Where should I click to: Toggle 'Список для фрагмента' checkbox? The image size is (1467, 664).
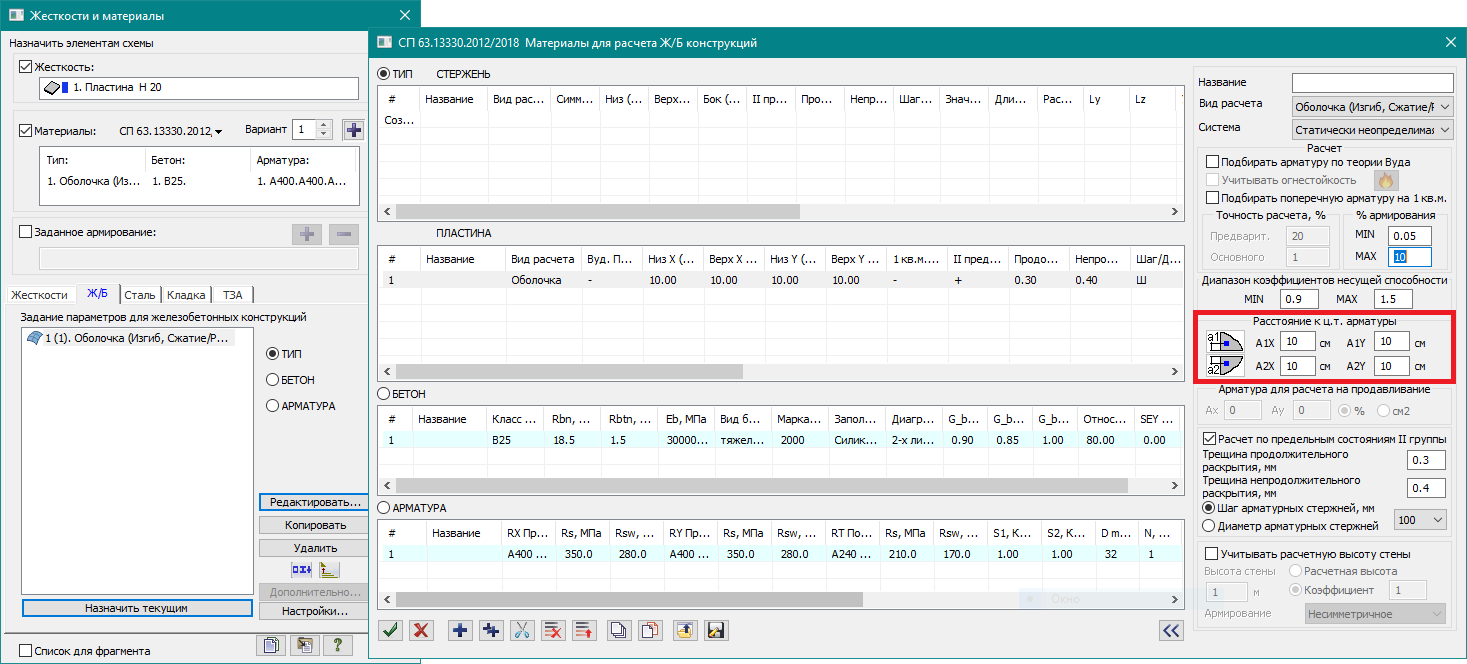[x=26, y=651]
